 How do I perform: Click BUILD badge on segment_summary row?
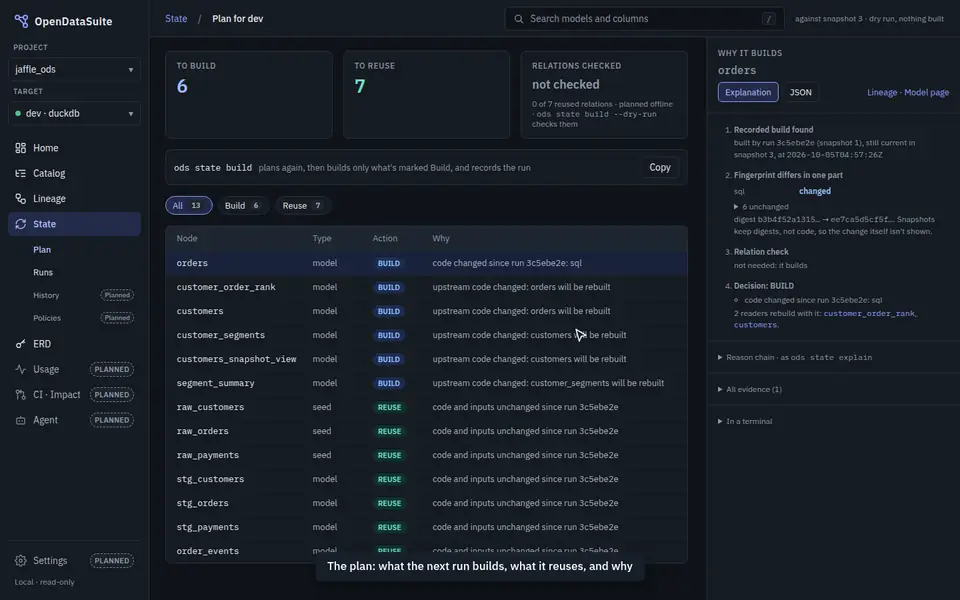tap(388, 383)
